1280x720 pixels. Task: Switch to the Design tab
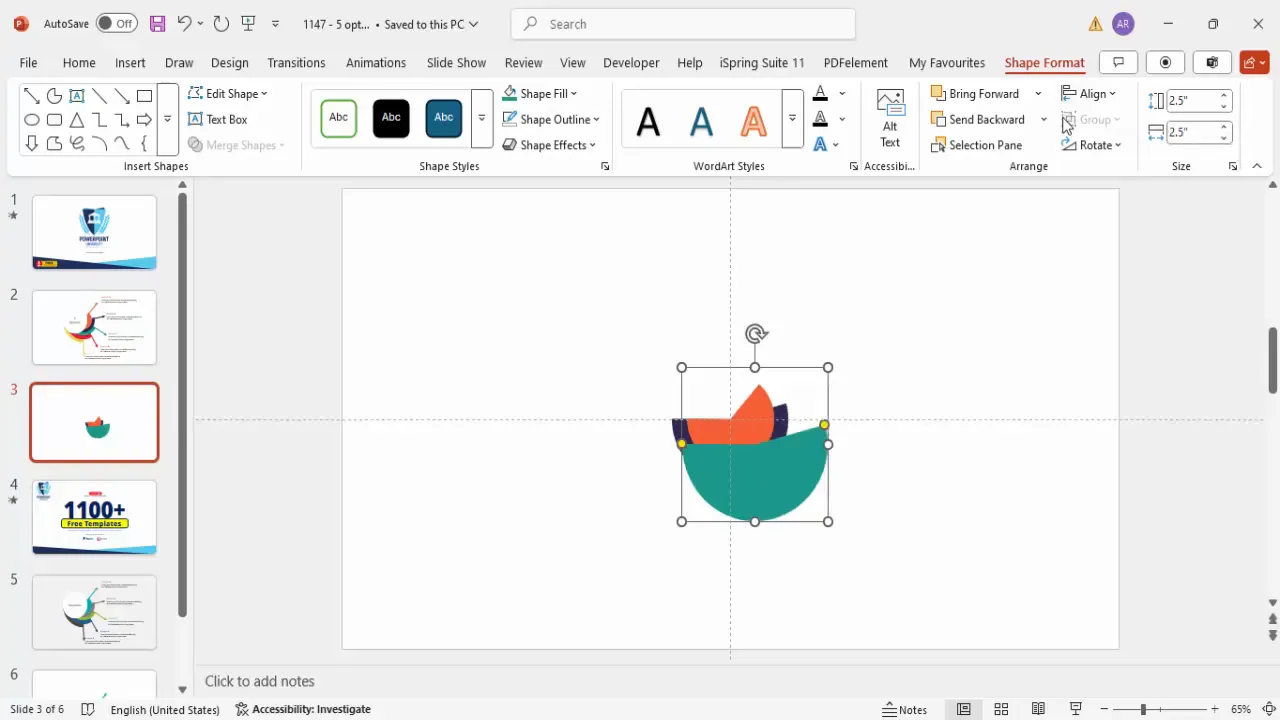pyautogui.click(x=230, y=62)
